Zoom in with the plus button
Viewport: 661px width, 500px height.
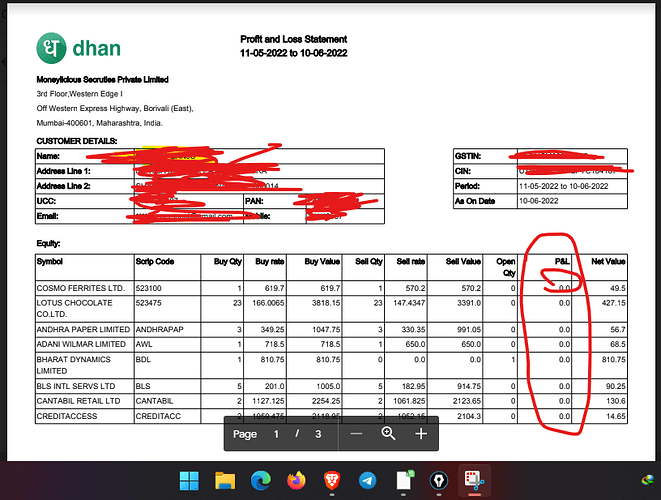(421, 434)
